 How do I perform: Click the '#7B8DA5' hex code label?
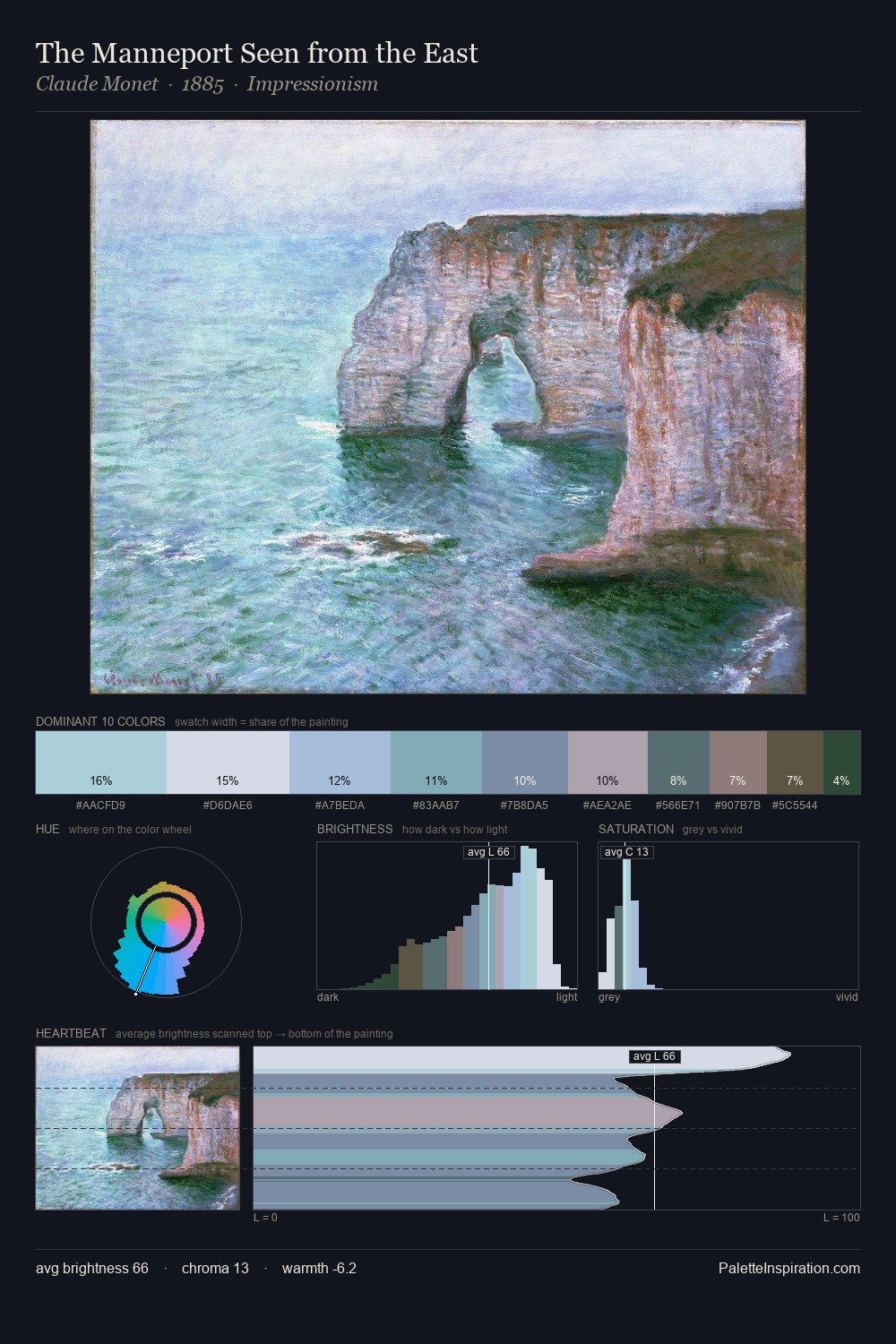pos(524,805)
